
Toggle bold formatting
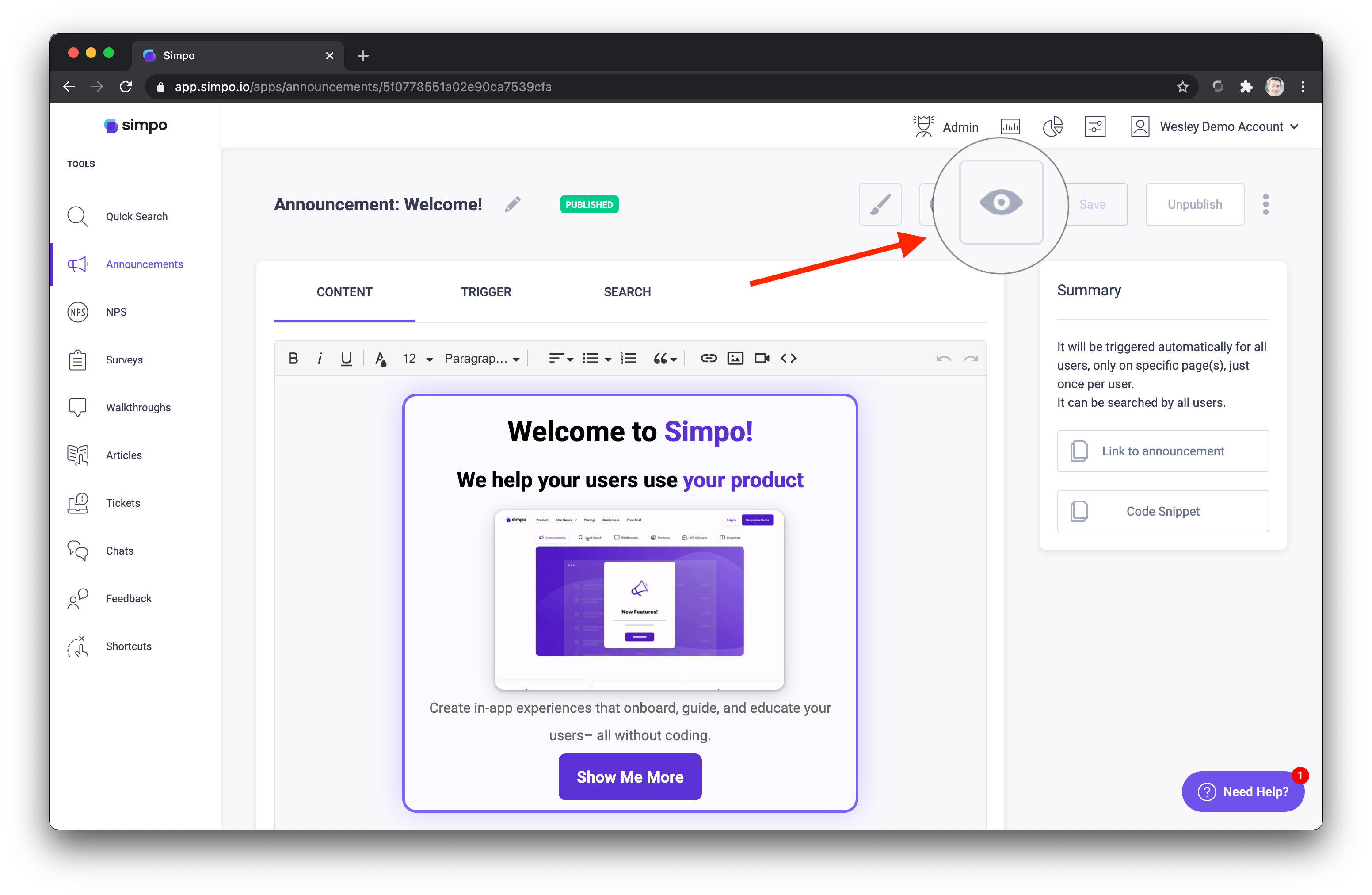click(293, 358)
